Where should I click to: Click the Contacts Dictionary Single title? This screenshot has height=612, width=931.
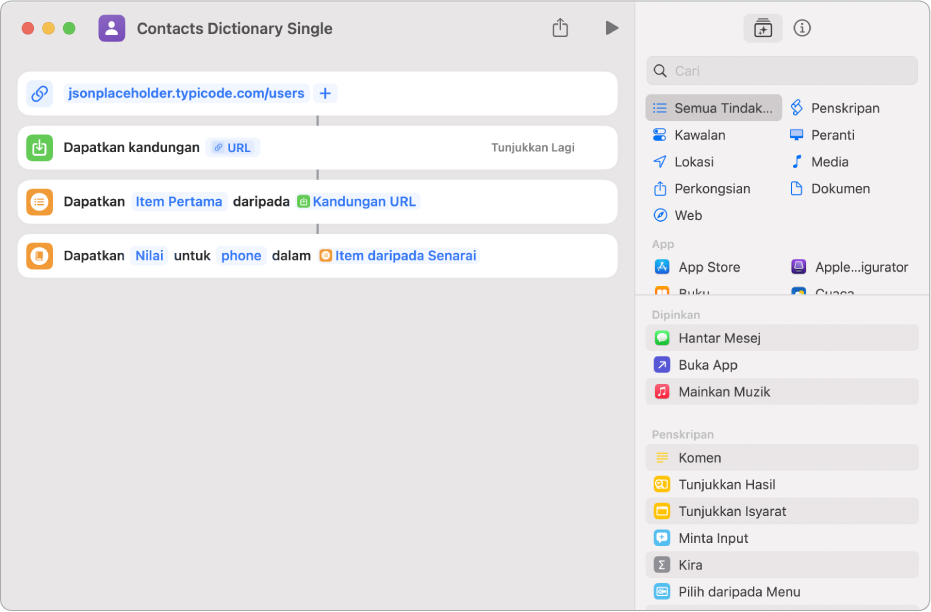pos(235,28)
